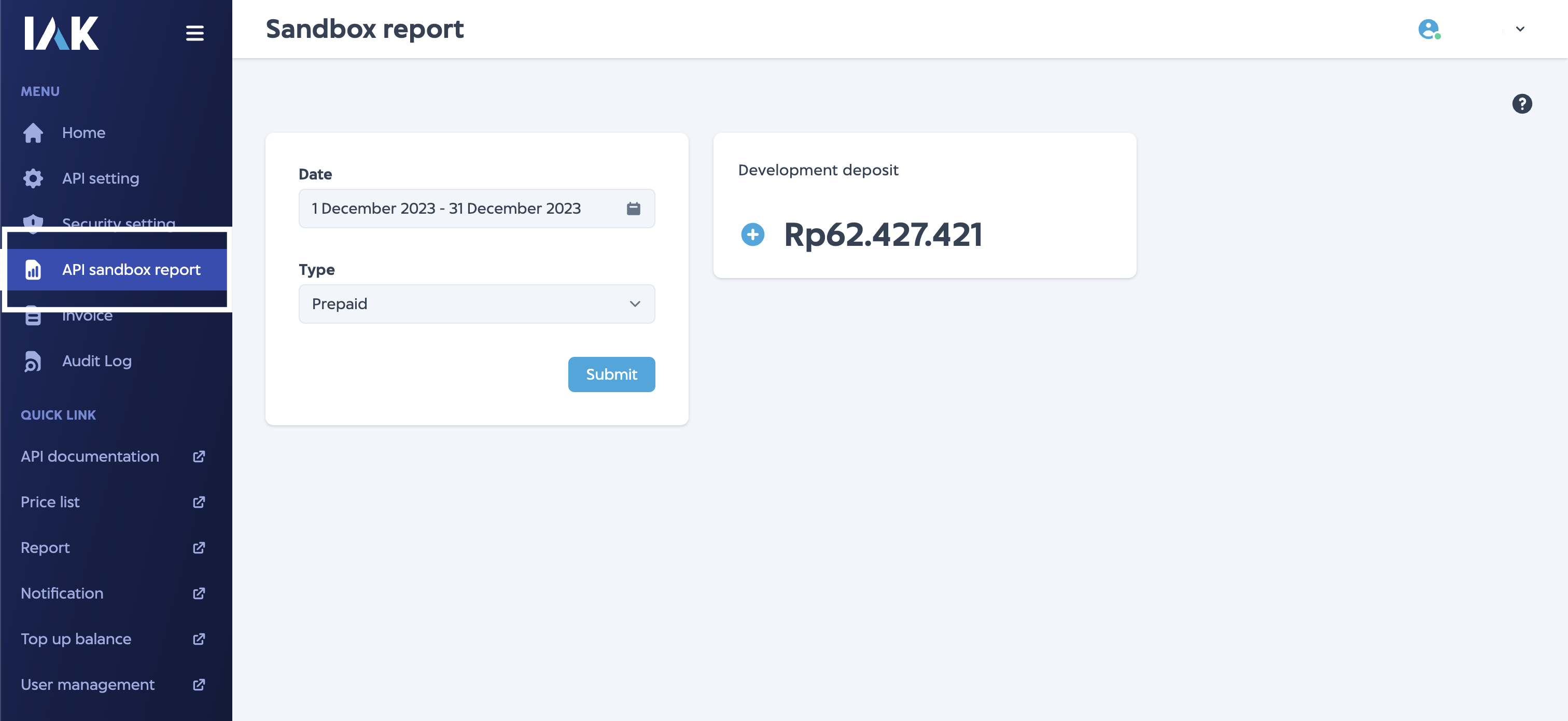Open the API setting gear icon
Screen dimensions: 1568x721
coord(33,178)
